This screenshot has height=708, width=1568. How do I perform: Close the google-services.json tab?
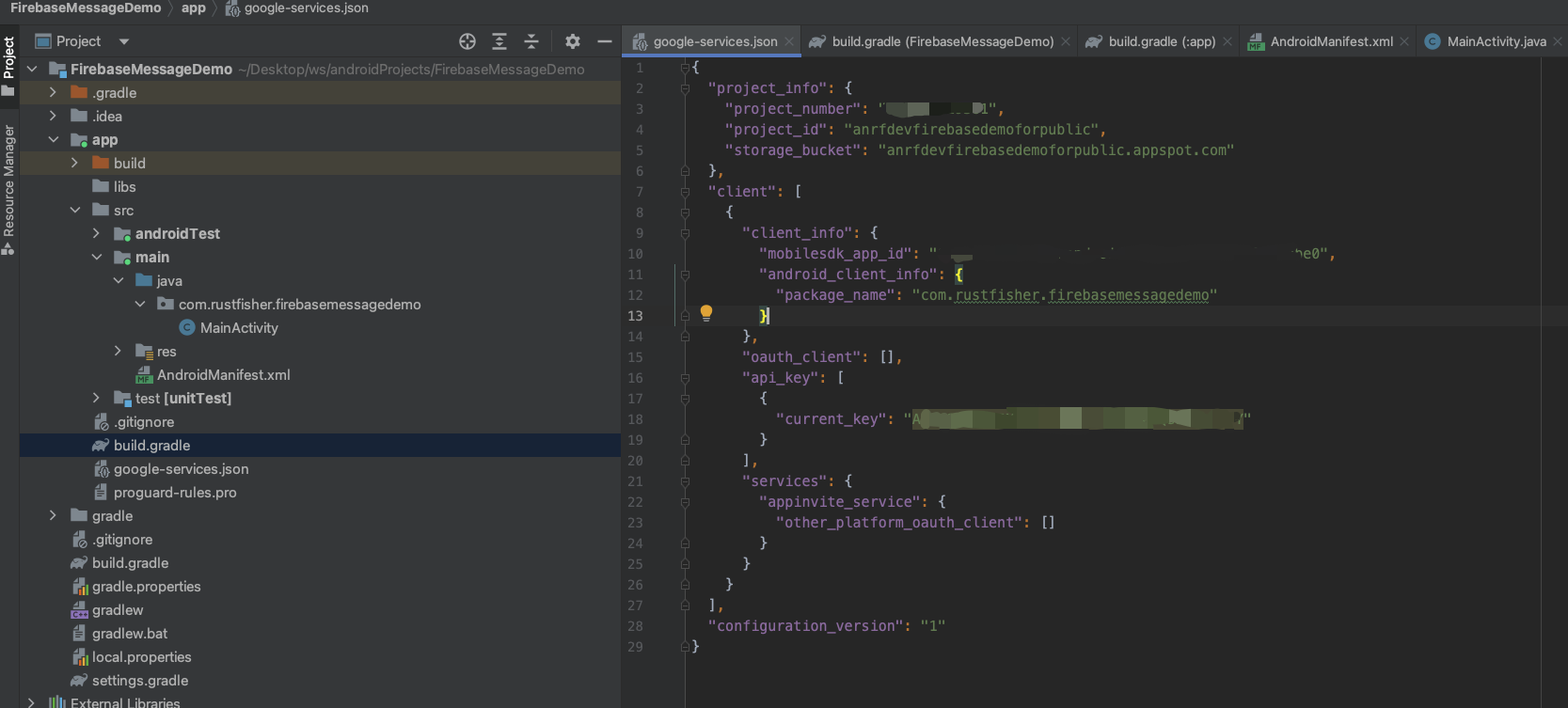coord(789,41)
